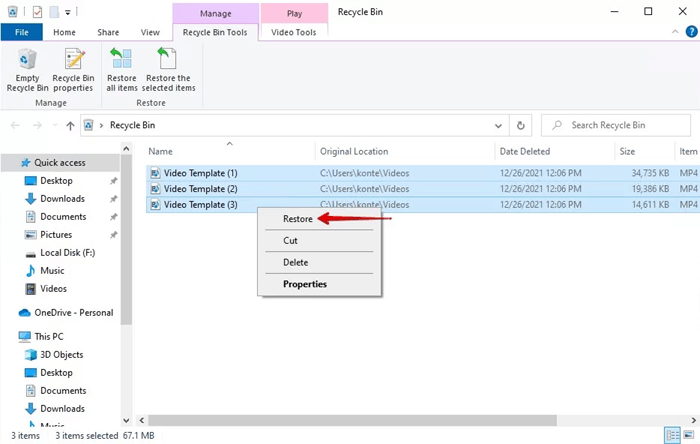This screenshot has height=444, width=700.
Task: Switch to the Home ribbon tab
Action: [x=64, y=32]
